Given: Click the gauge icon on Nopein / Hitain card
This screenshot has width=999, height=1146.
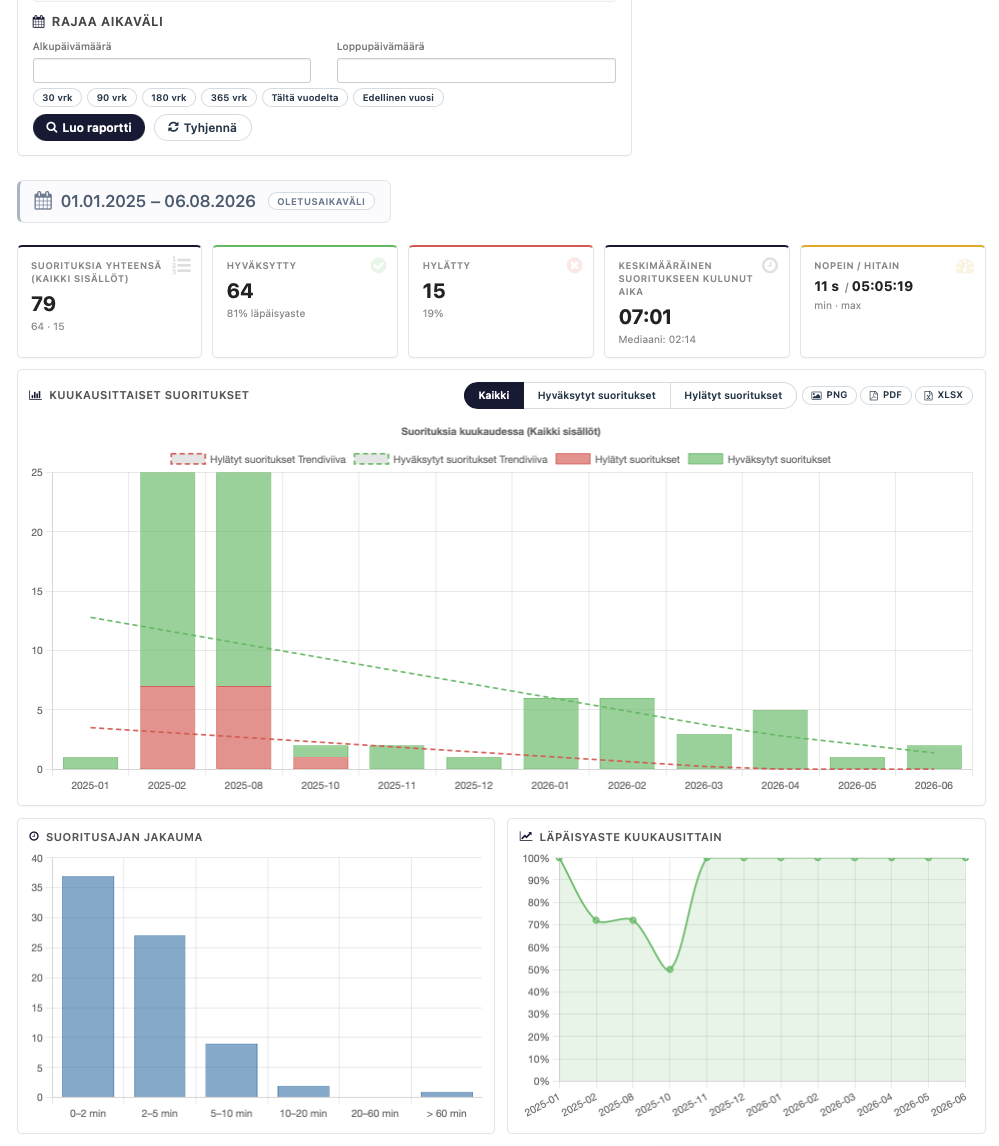Looking at the screenshot, I should (965, 266).
